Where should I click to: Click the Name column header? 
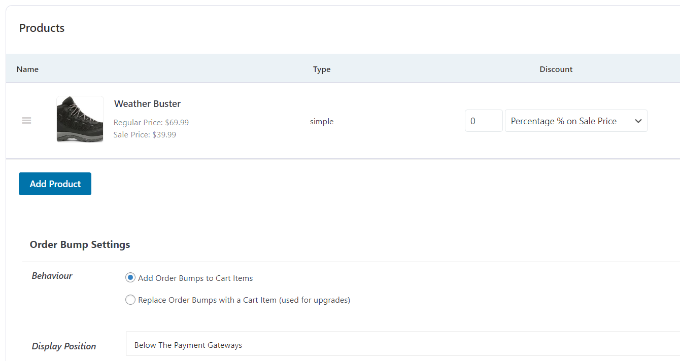(27, 69)
